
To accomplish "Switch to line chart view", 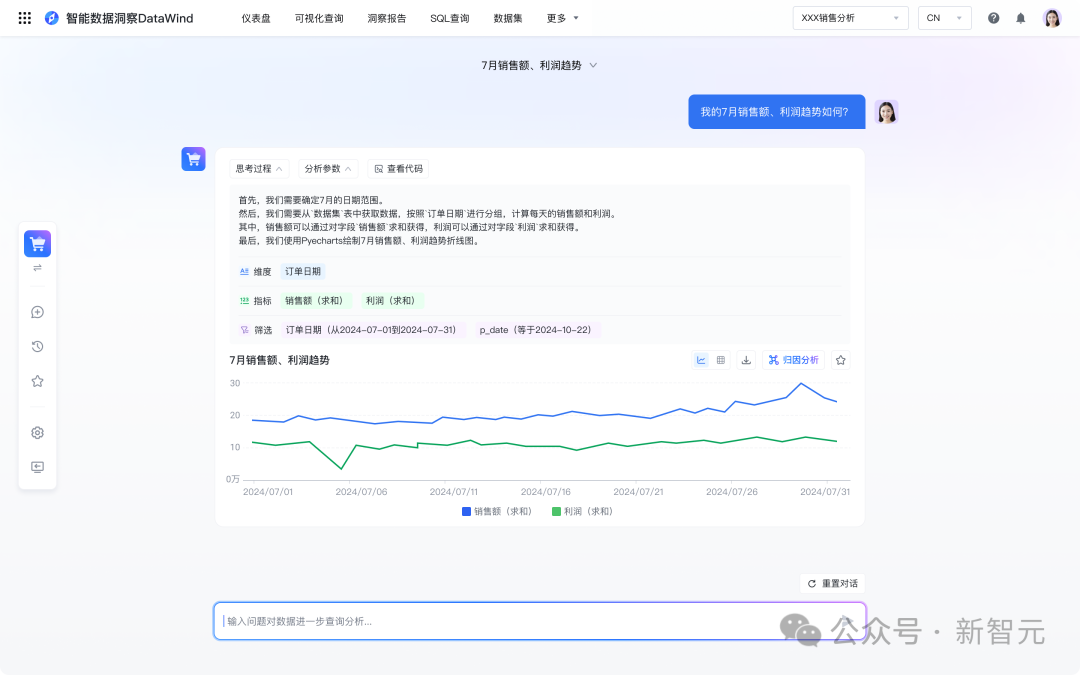I will (701, 360).
